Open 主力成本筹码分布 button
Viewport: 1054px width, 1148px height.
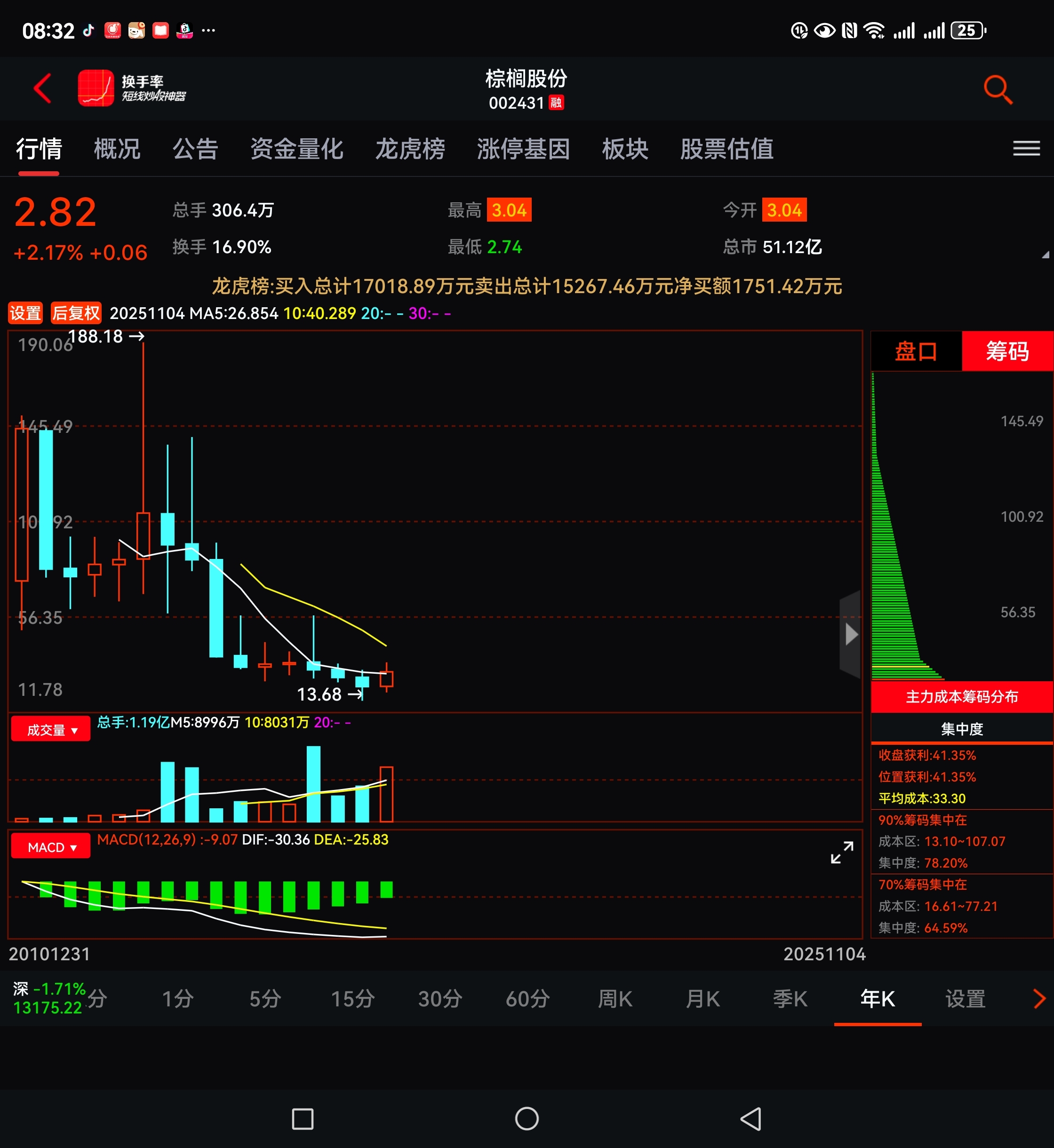(x=962, y=696)
